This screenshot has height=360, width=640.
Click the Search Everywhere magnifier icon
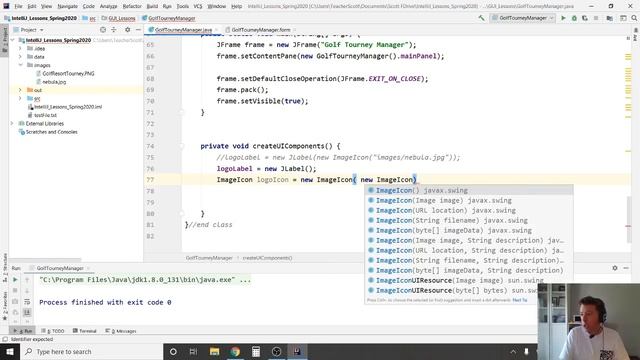(x=634, y=18)
